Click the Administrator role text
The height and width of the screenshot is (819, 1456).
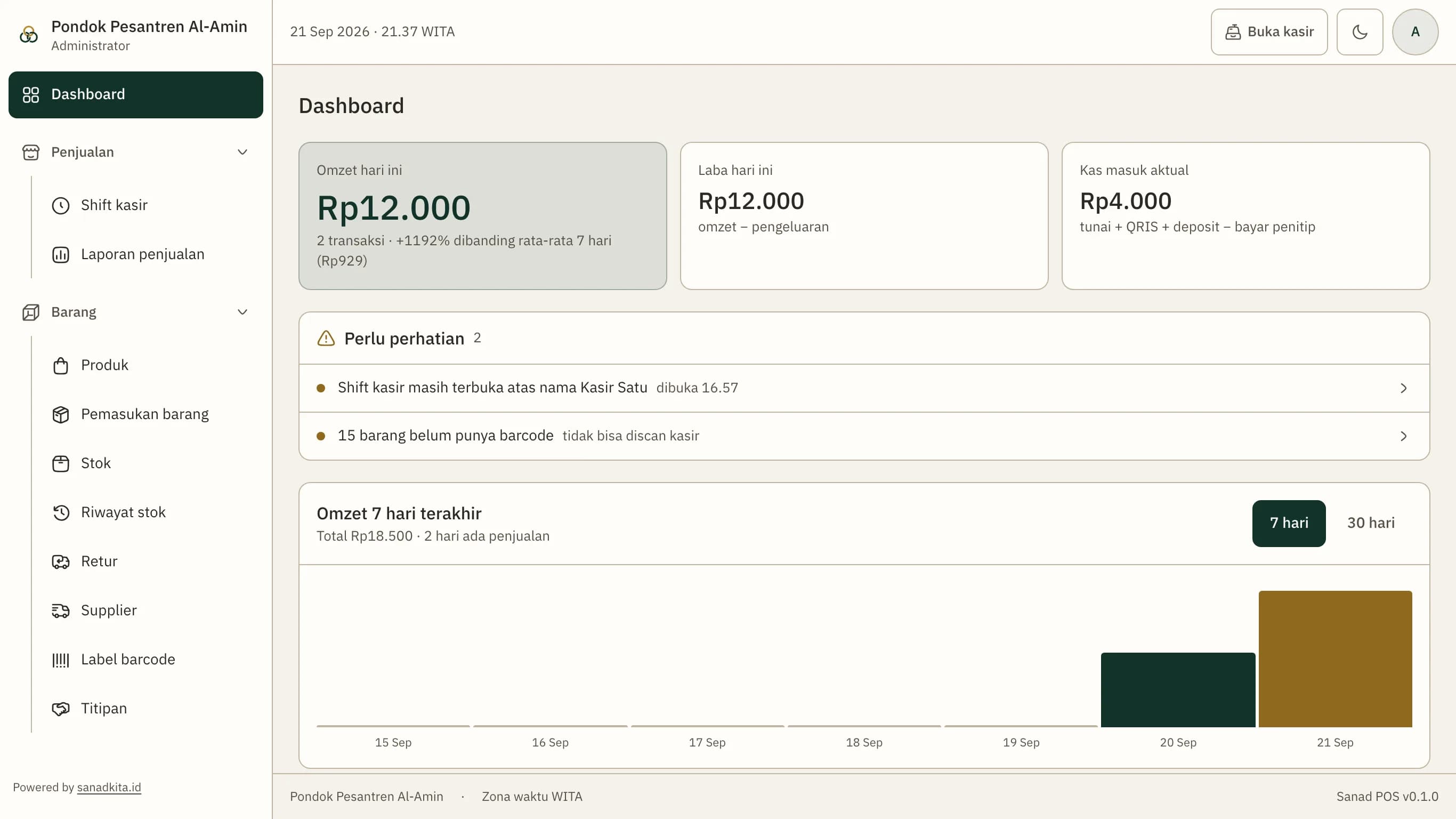pyautogui.click(x=91, y=46)
